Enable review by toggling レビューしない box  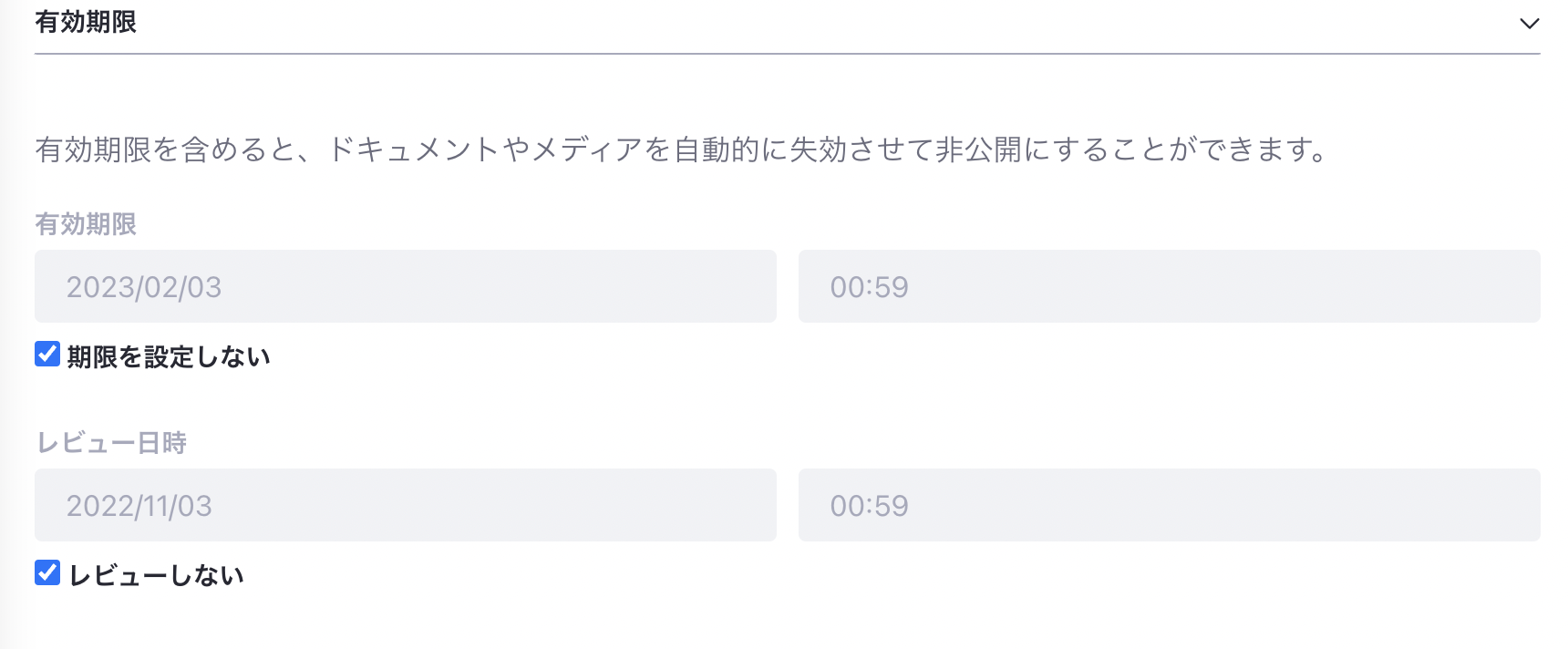[x=47, y=572]
